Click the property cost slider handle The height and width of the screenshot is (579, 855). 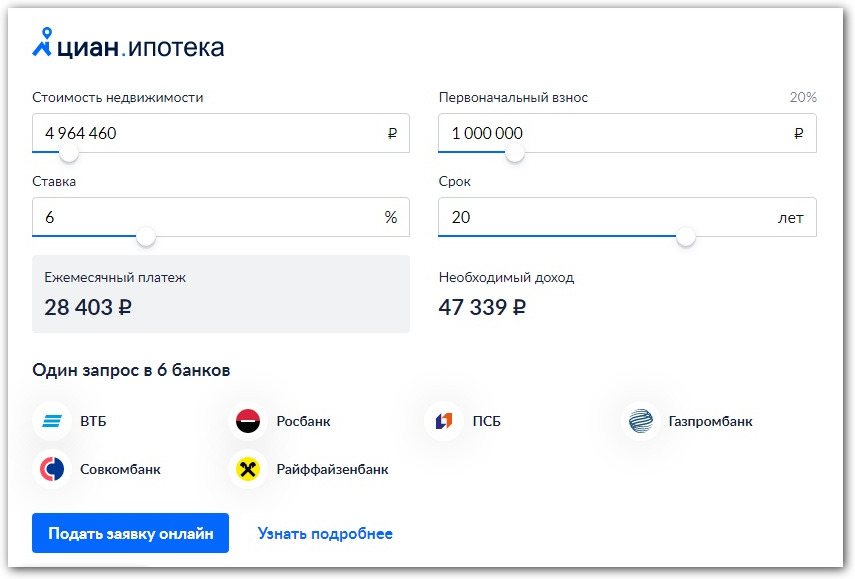point(69,153)
